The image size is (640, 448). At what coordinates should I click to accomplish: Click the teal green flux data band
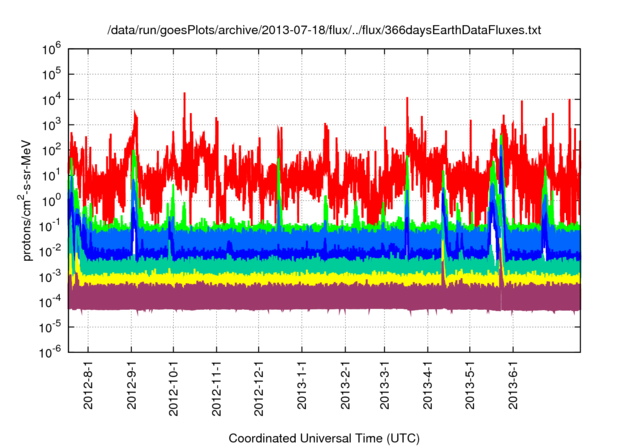click(x=324, y=266)
